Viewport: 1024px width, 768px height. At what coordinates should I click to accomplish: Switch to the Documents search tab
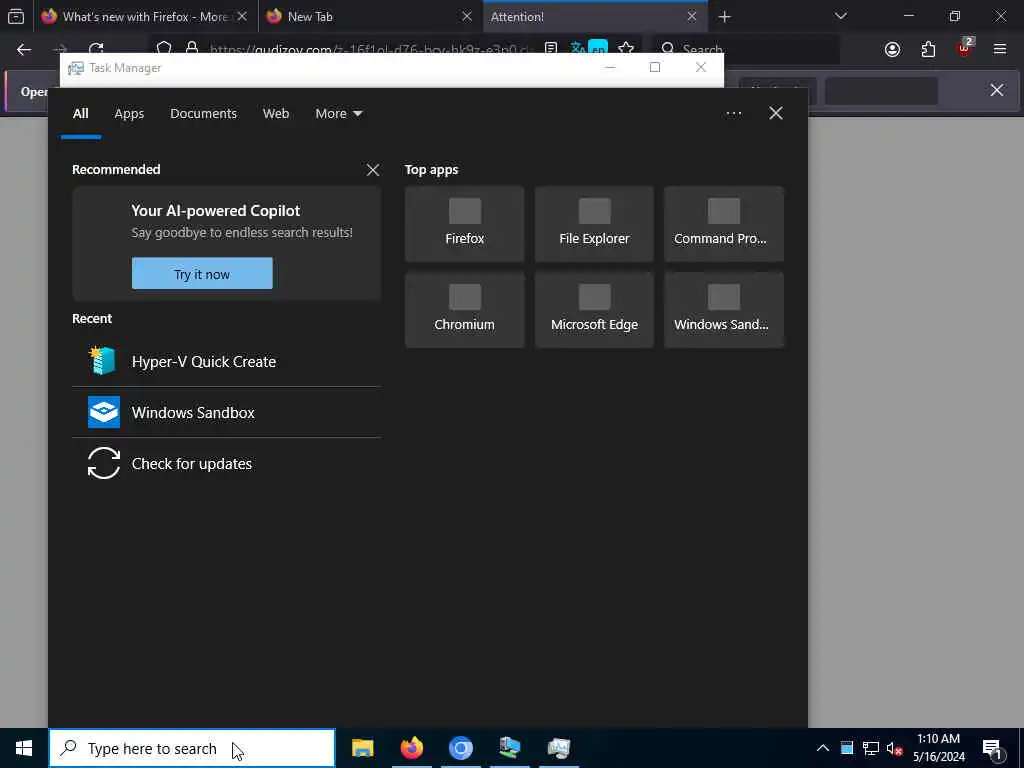pos(203,114)
